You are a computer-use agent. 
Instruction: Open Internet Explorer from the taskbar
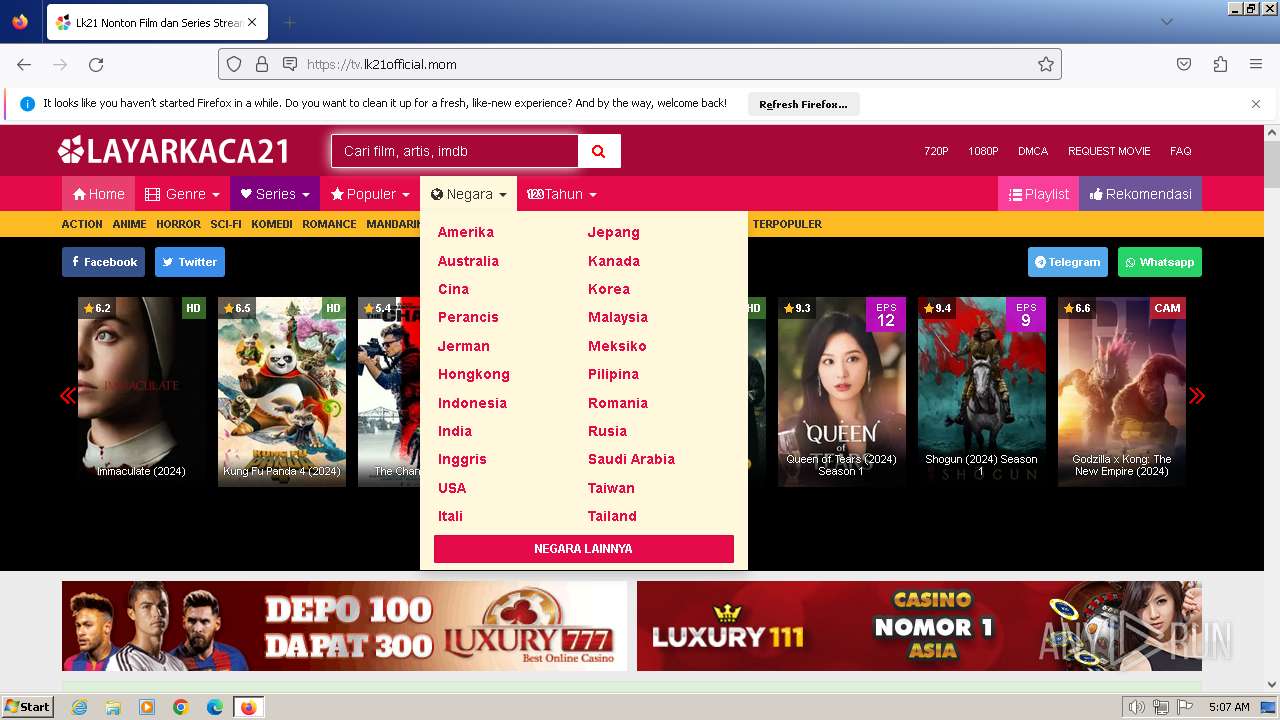[80, 707]
